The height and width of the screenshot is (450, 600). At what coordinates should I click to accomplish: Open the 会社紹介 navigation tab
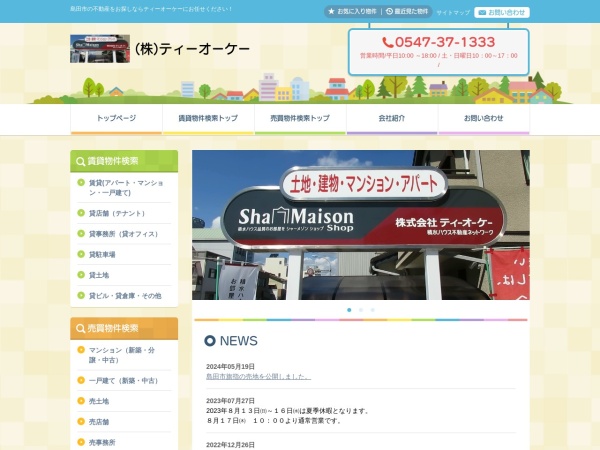click(392, 119)
